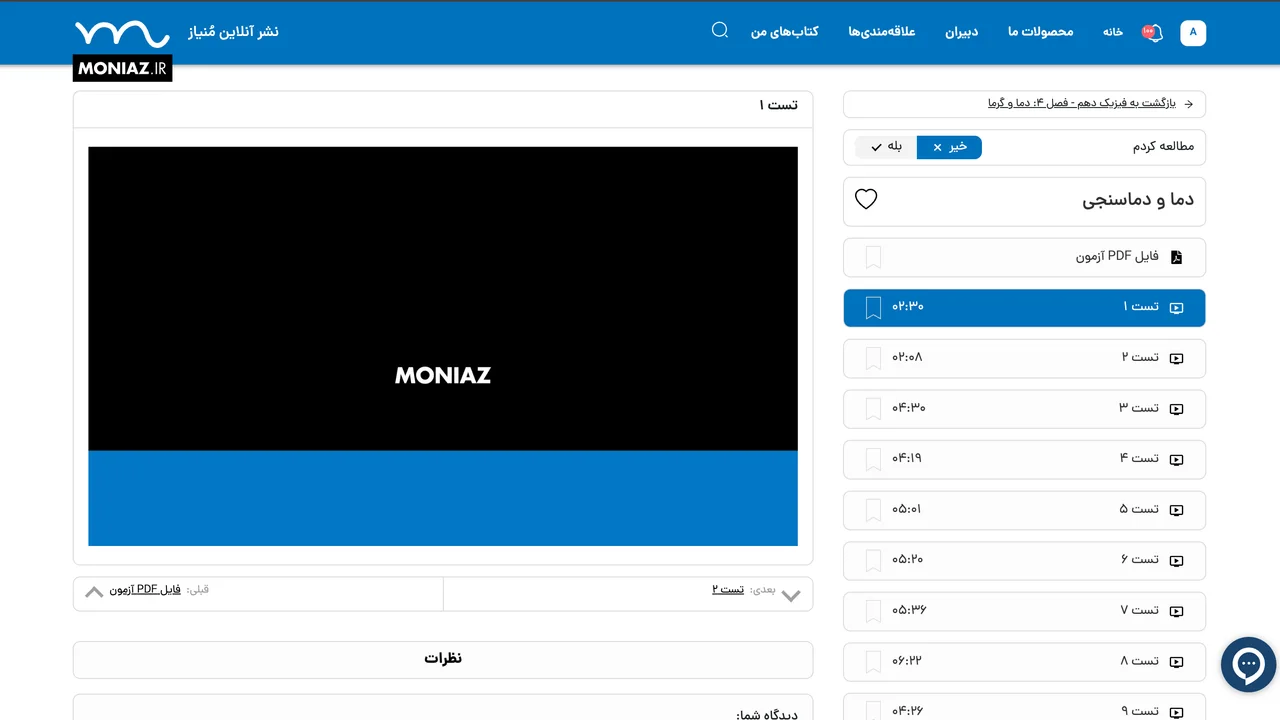The width and height of the screenshot is (1280, 720).
Task: Open the search icon in the header
Action: tap(720, 30)
